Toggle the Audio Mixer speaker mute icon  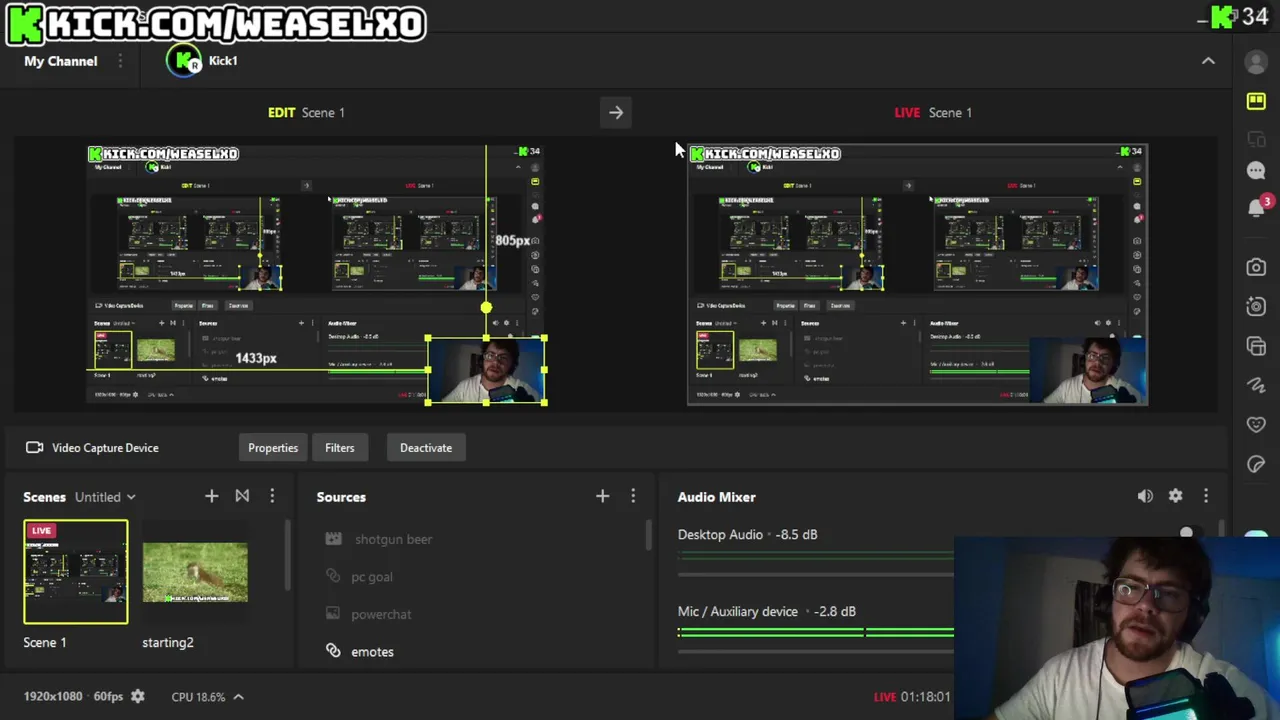[1145, 496]
